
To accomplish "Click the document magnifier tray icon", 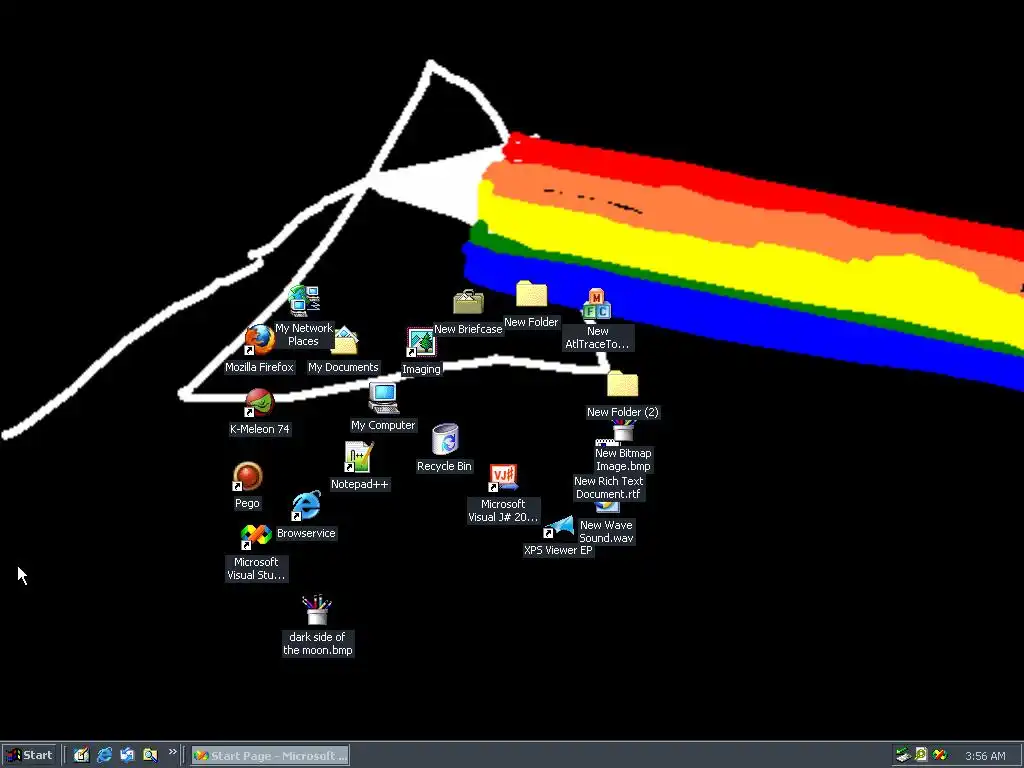I will point(921,756).
